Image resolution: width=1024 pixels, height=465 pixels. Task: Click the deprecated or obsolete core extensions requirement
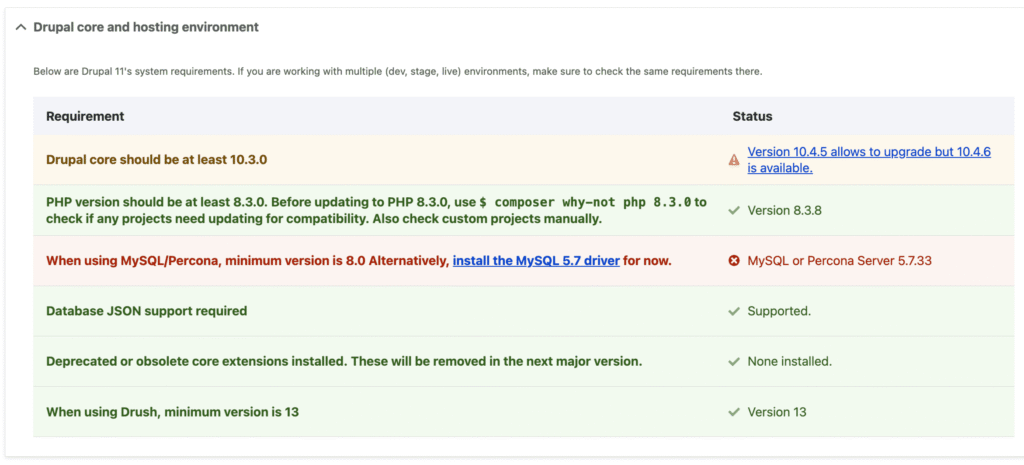(344, 361)
